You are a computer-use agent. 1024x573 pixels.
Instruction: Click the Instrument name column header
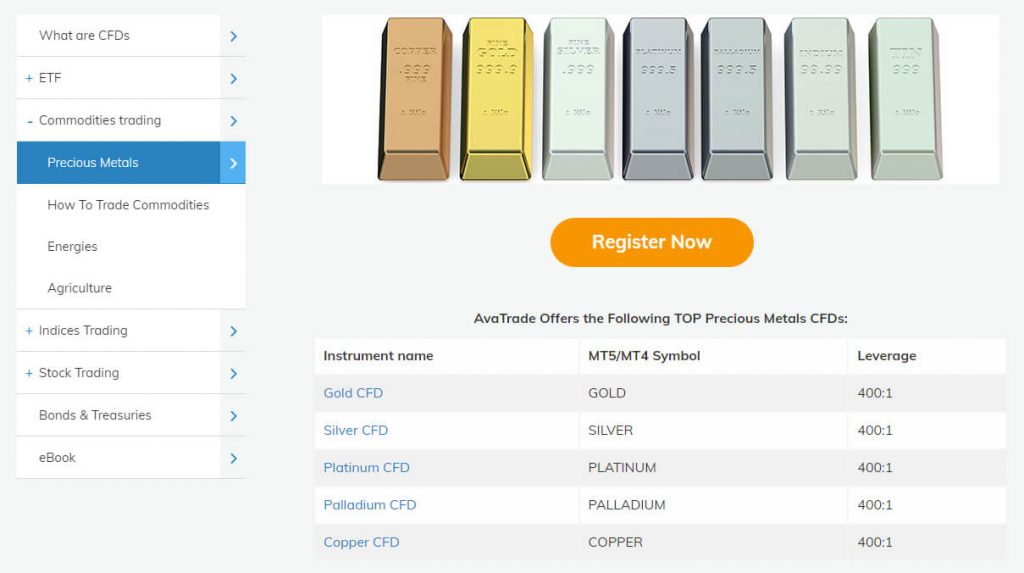click(378, 355)
